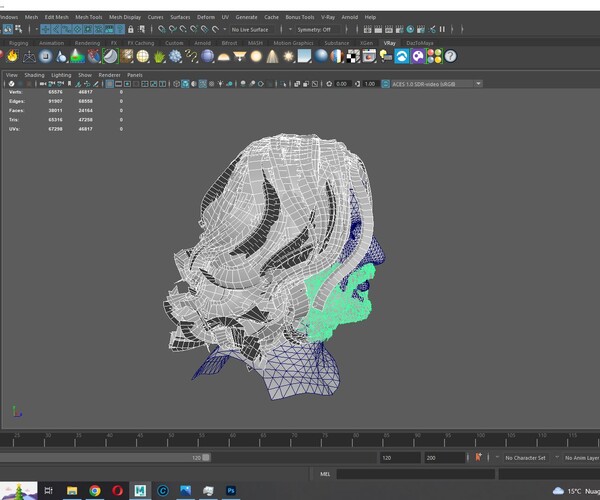Click the Chaos Cloud blue shelf icon

[402, 56]
